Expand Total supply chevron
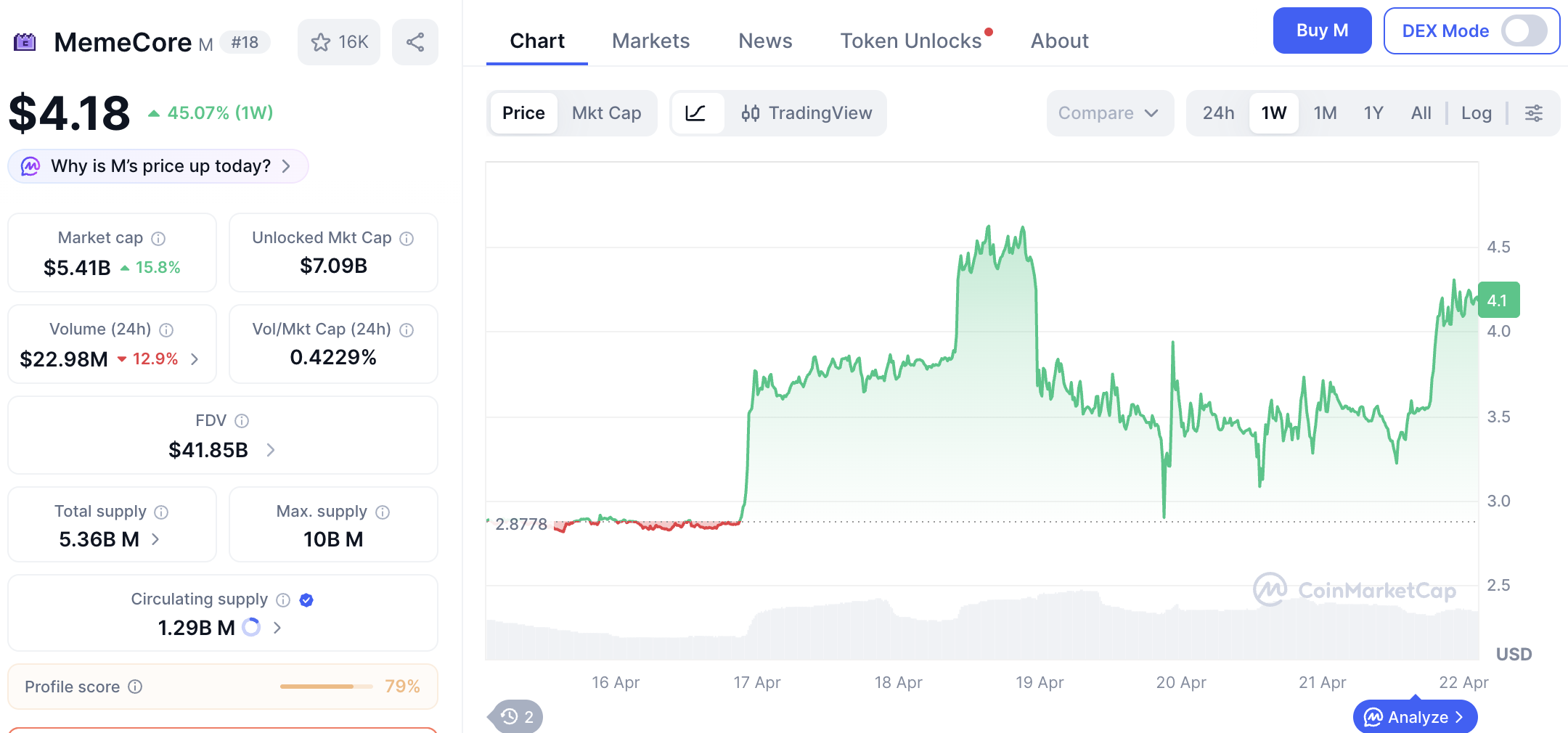This screenshot has width=1568, height=733. [155, 539]
